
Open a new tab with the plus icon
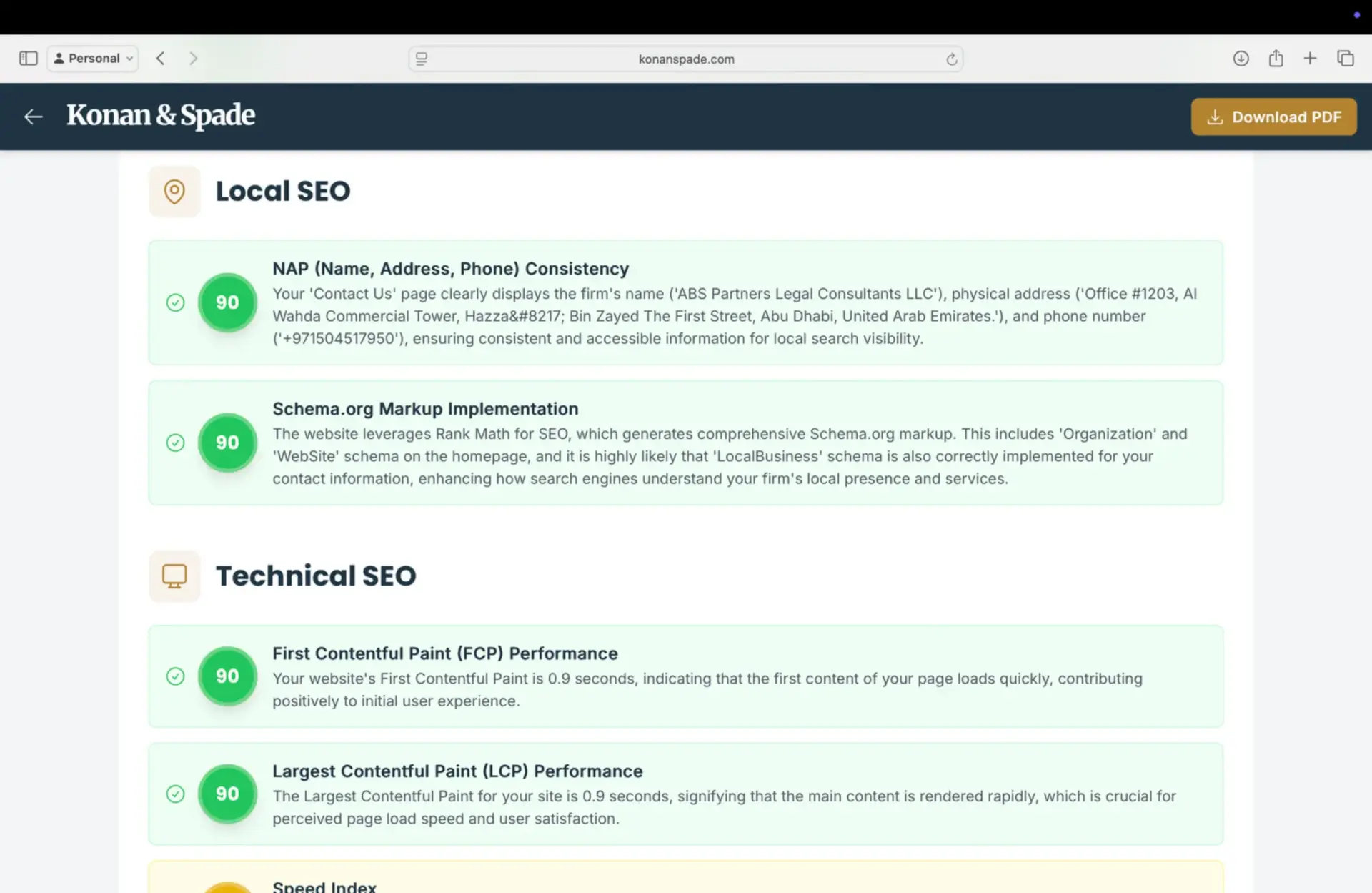pos(1310,59)
